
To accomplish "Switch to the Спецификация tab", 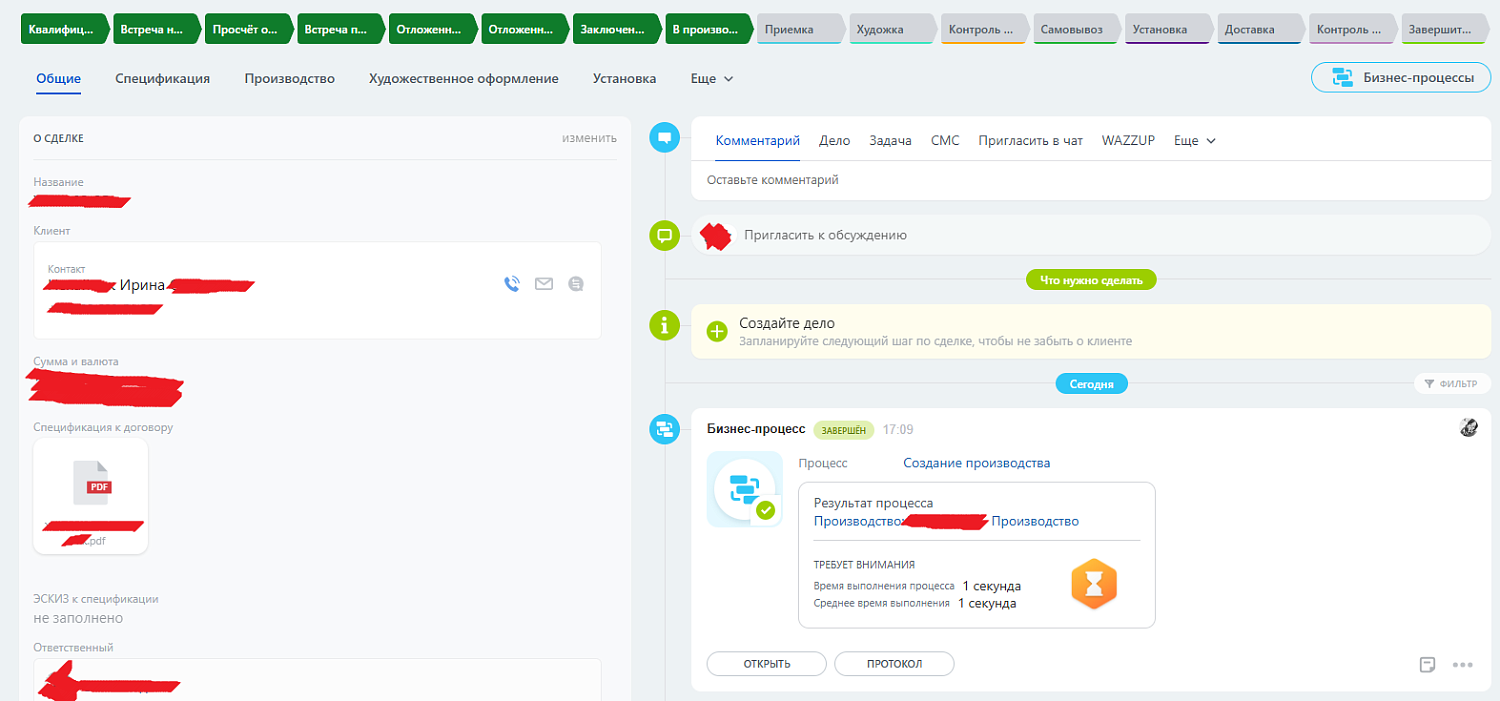I will [163, 77].
